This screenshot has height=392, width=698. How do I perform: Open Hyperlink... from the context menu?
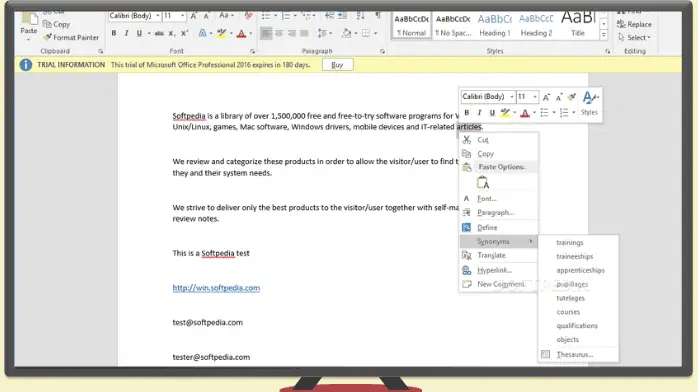(499, 270)
